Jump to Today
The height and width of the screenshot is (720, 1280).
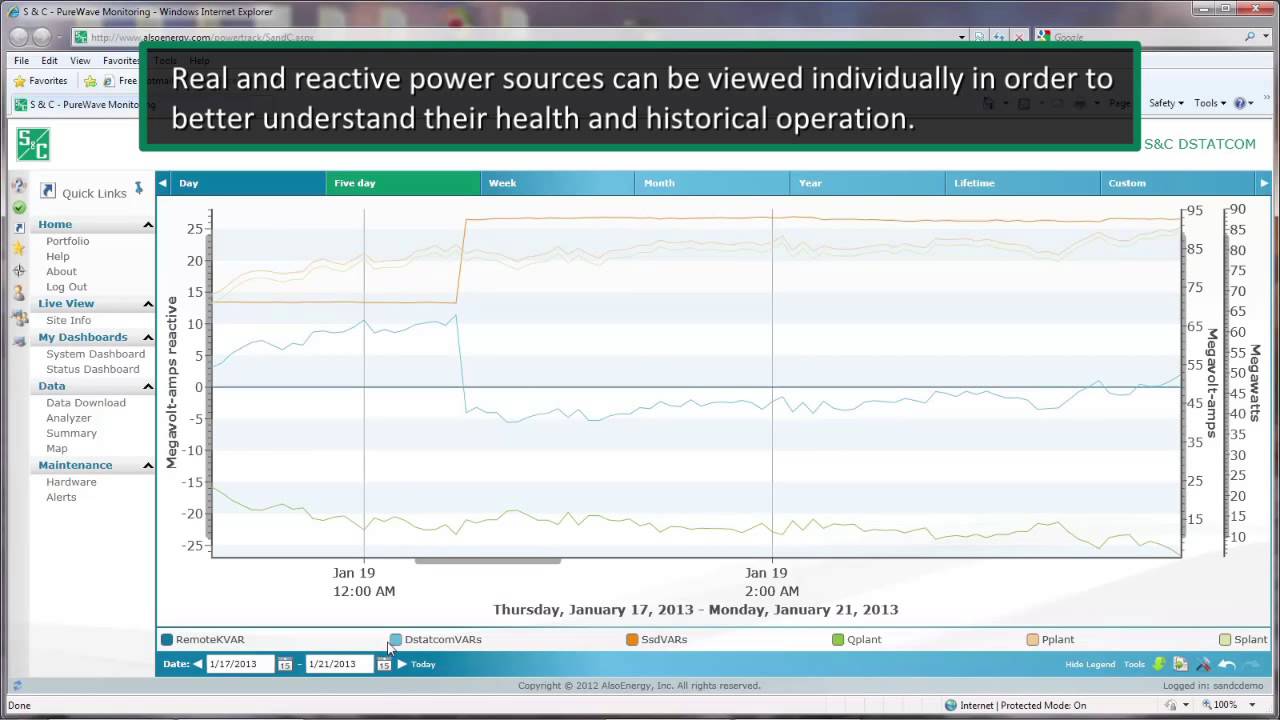tap(423, 664)
